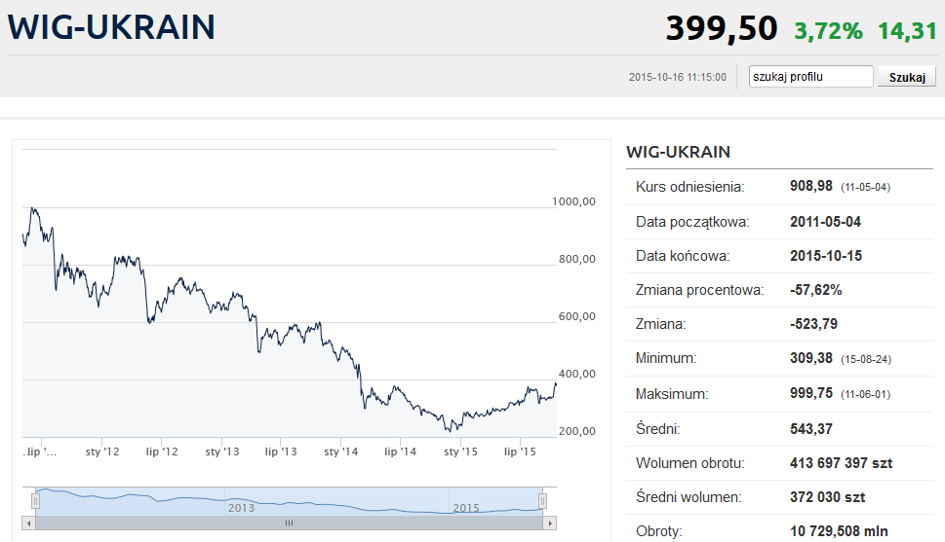Click the navigator scrollbar grip in the middle
Image resolution: width=945 pixels, height=542 pixels.
pos(289,522)
